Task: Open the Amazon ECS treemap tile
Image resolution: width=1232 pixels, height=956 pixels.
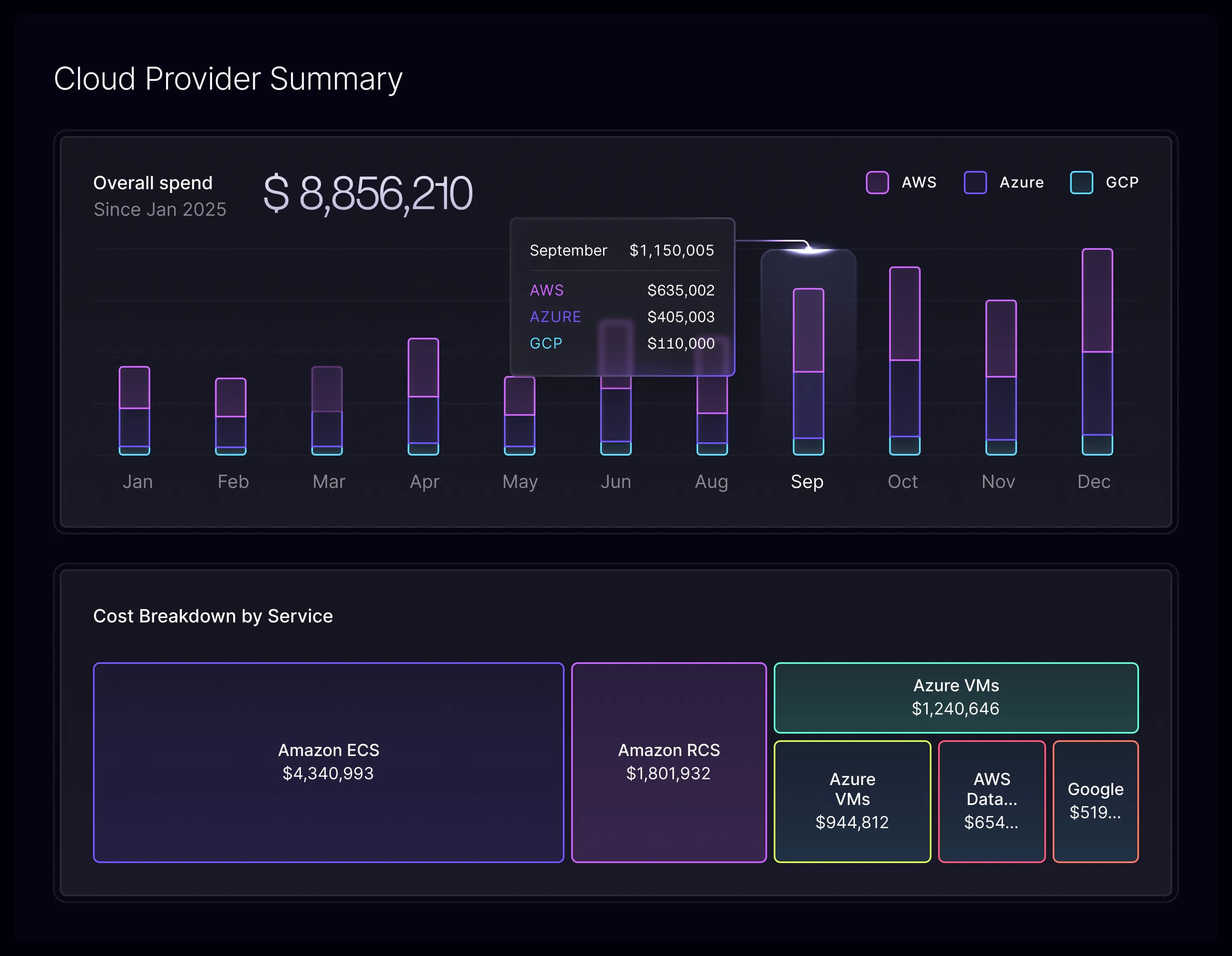Action: (328, 763)
